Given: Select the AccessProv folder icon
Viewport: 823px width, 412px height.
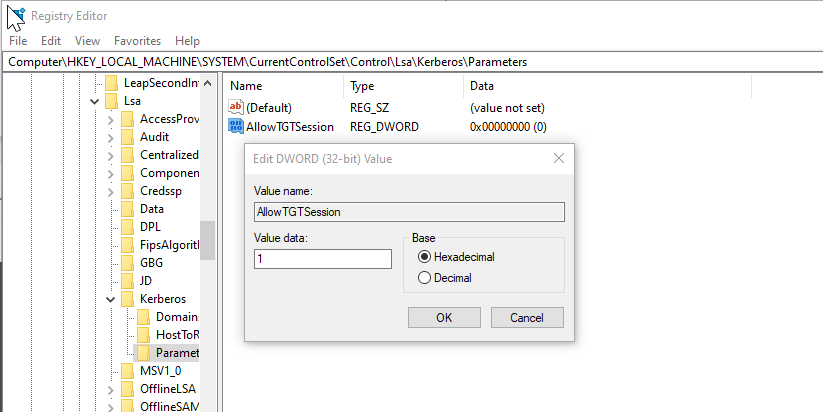Looking at the screenshot, I should click(128, 119).
